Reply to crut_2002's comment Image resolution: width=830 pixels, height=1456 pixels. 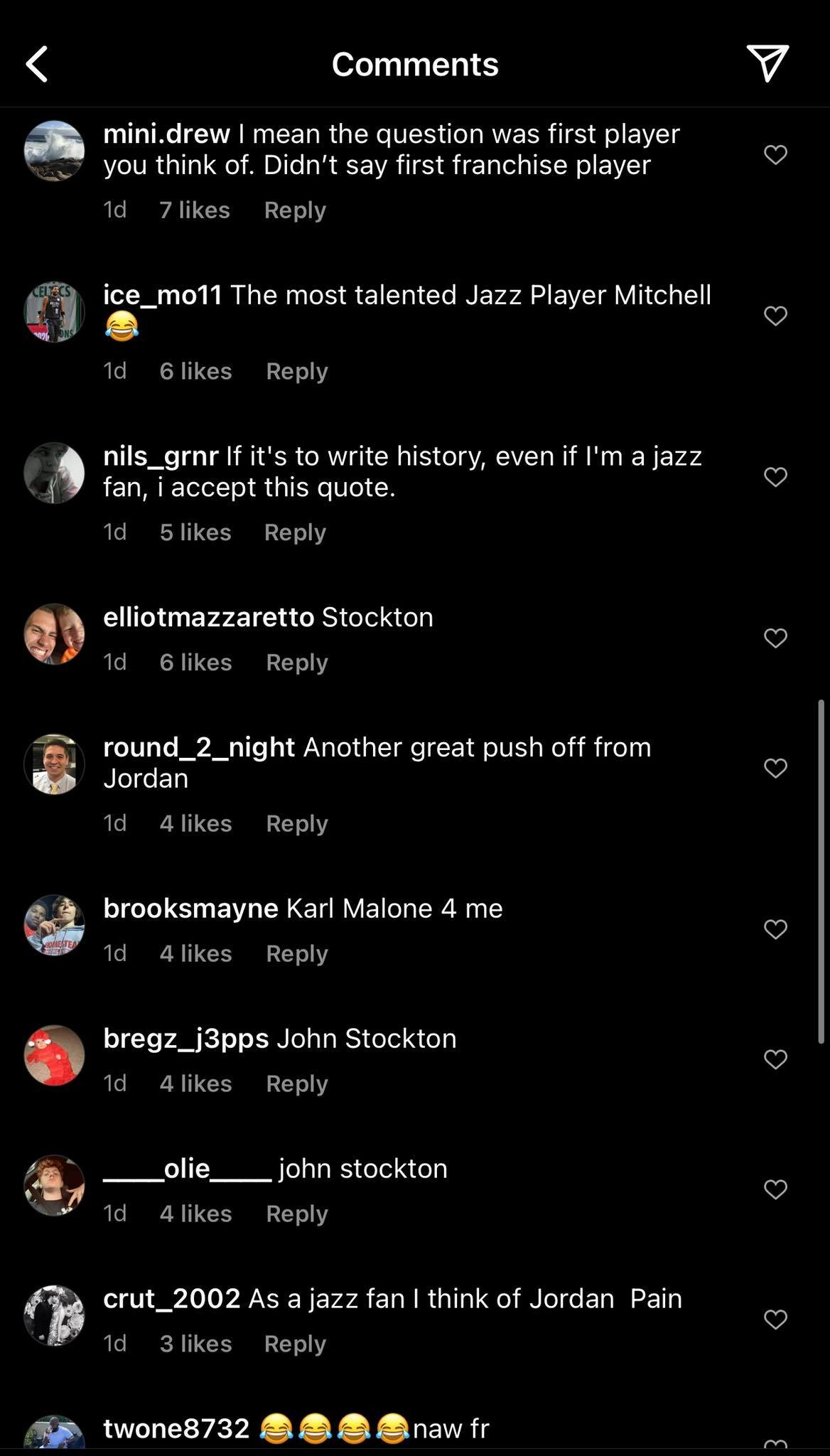click(x=295, y=1344)
